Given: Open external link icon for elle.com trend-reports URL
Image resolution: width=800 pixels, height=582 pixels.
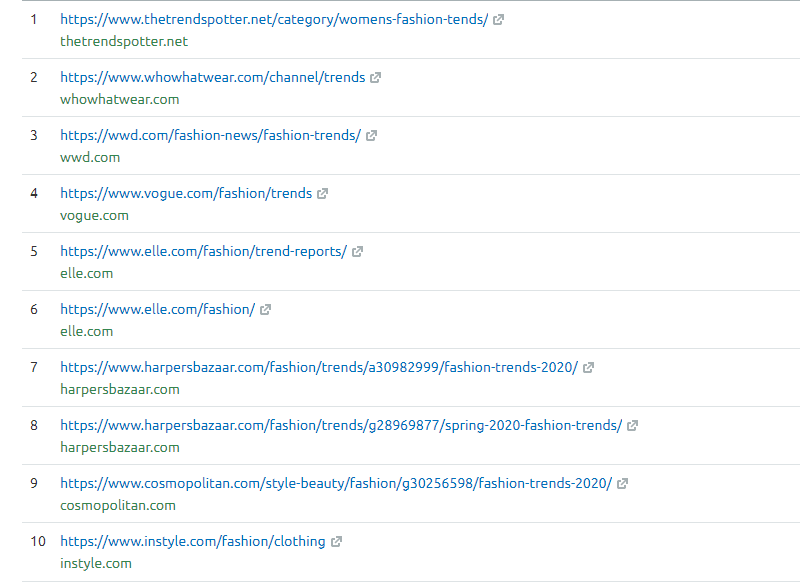Looking at the screenshot, I should pyautogui.click(x=357, y=251).
